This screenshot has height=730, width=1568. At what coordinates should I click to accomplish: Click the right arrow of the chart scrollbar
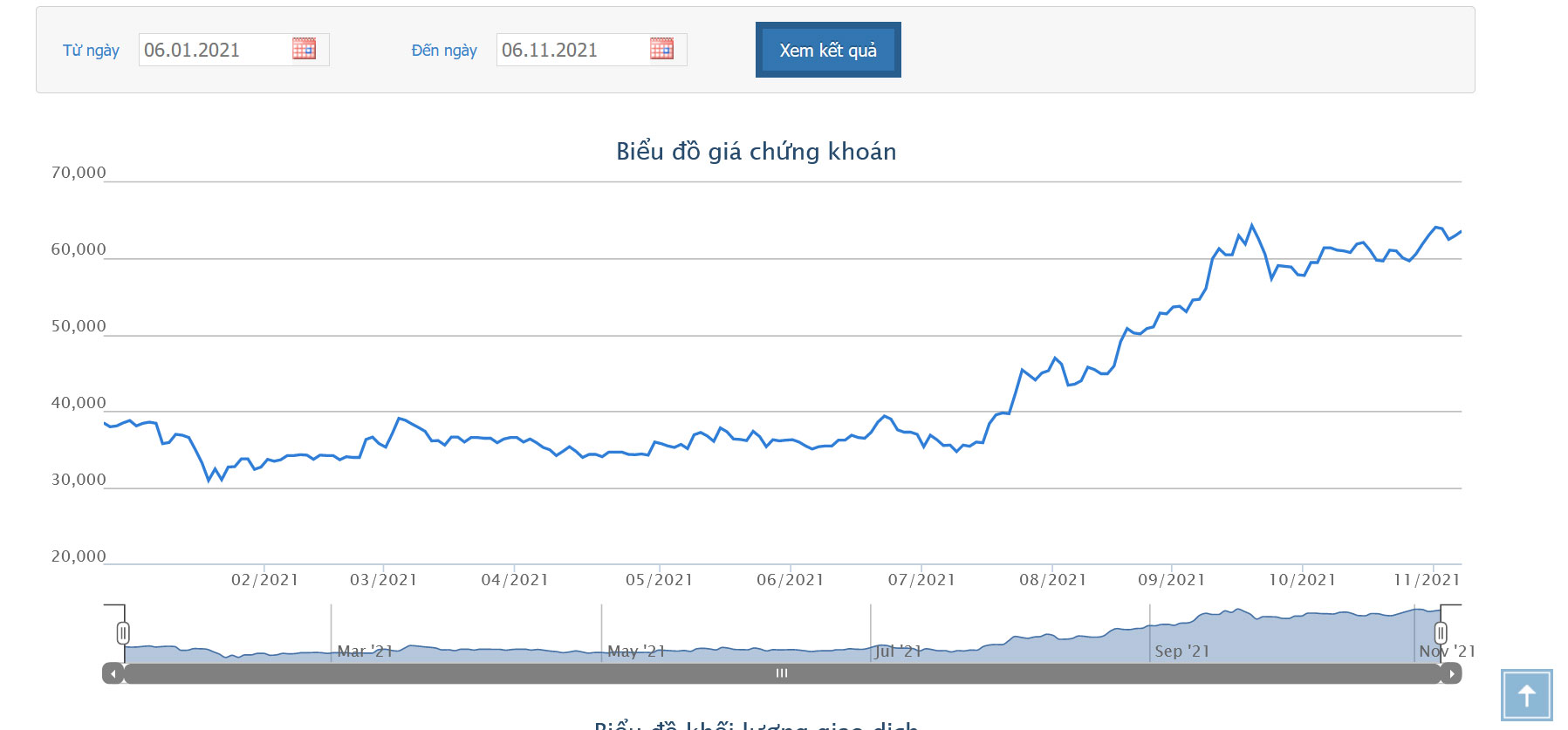tap(1451, 673)
